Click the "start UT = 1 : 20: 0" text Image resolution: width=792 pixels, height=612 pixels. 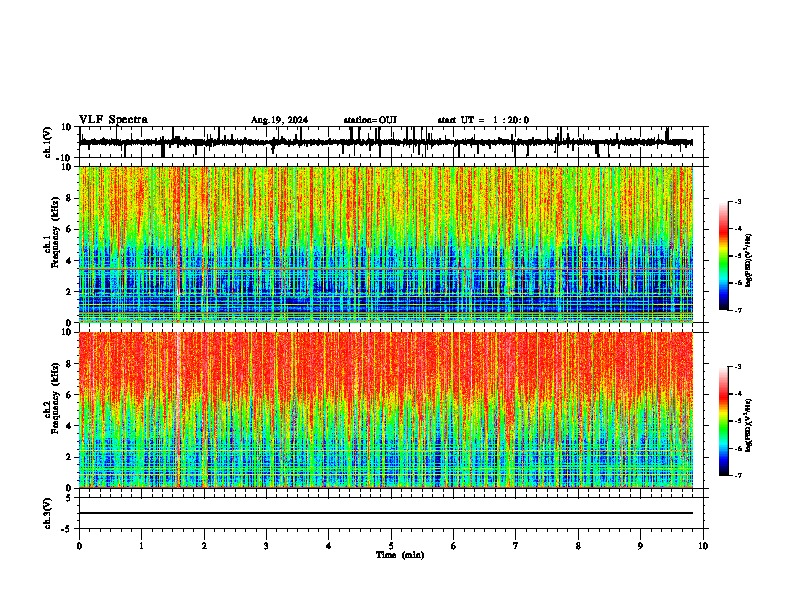(x=483, y=120)
